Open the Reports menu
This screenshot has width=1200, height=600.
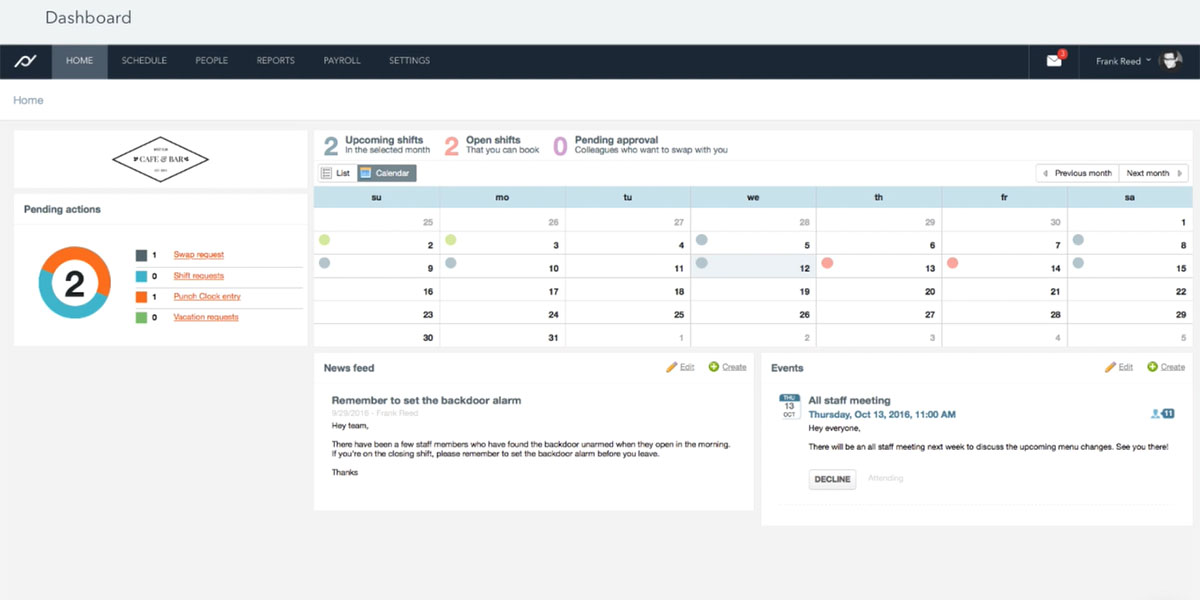[275, 61]
